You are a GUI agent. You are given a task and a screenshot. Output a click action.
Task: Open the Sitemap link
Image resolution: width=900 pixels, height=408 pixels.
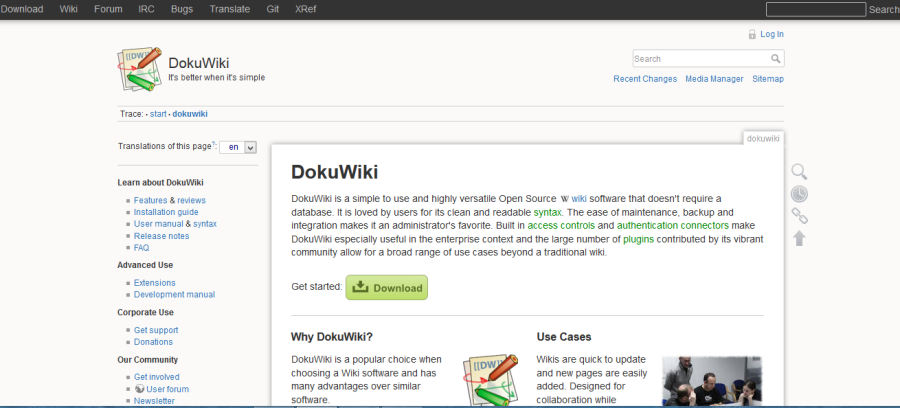pyautogui.click(x=768, y=79)
